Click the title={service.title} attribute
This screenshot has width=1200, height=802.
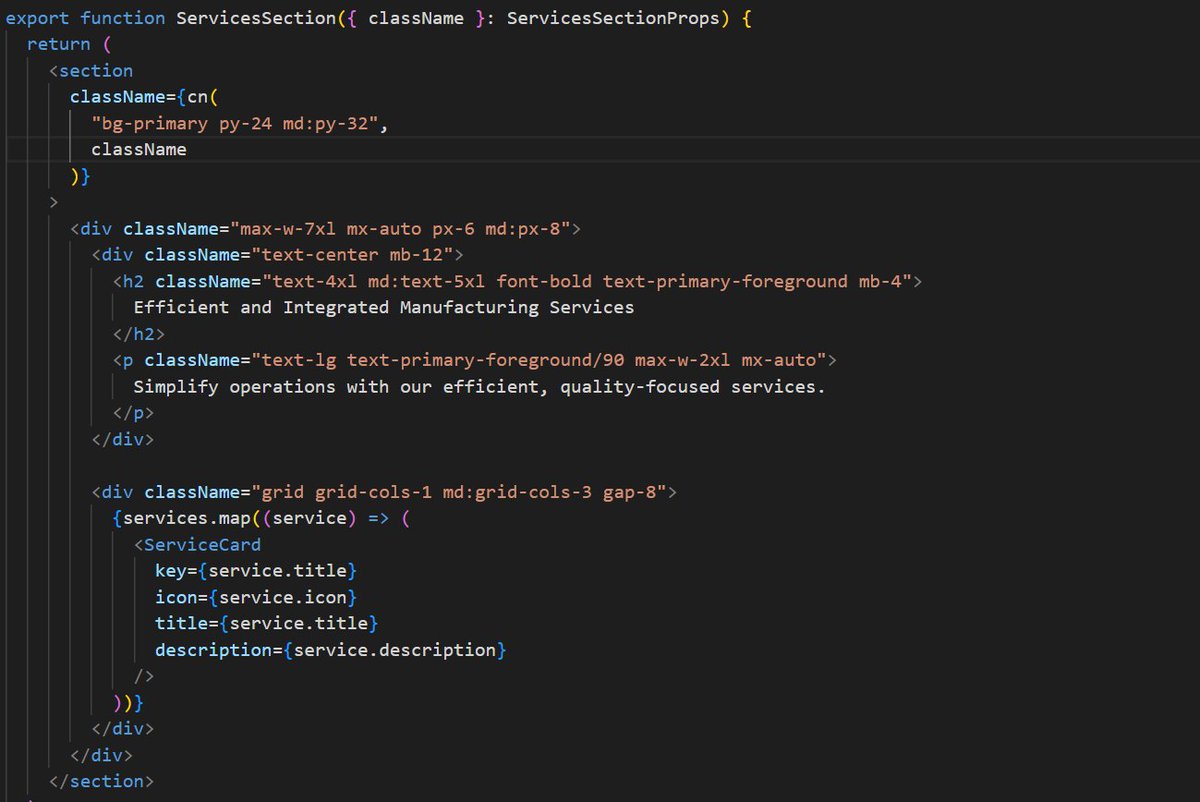click(x=267, y=624)
